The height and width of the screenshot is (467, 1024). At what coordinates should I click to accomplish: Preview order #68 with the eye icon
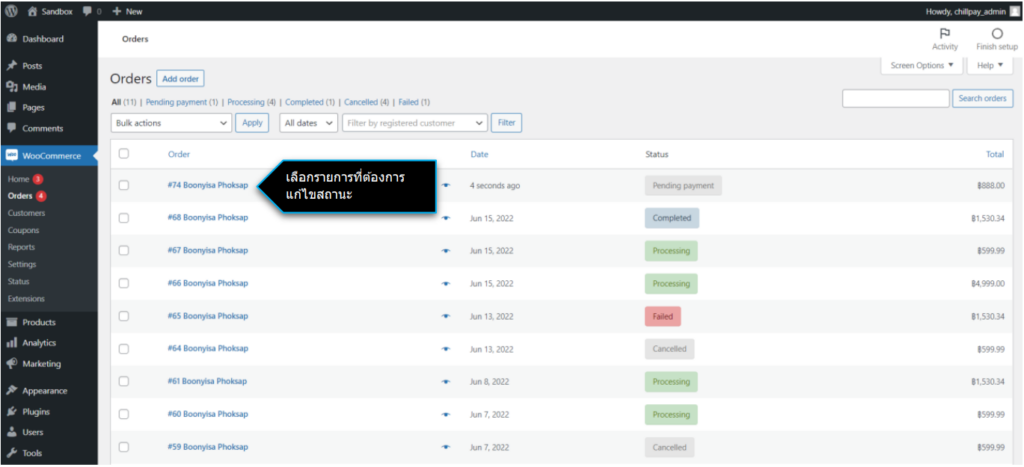pos(446,218)
